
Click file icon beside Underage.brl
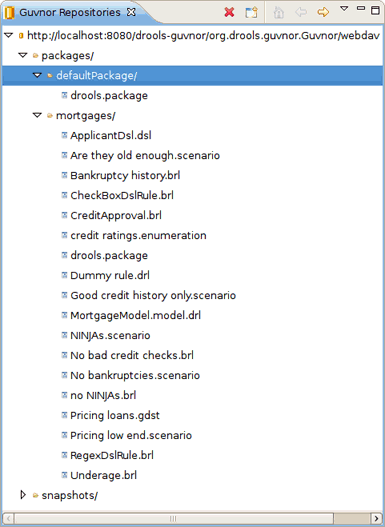coord(64,475)
